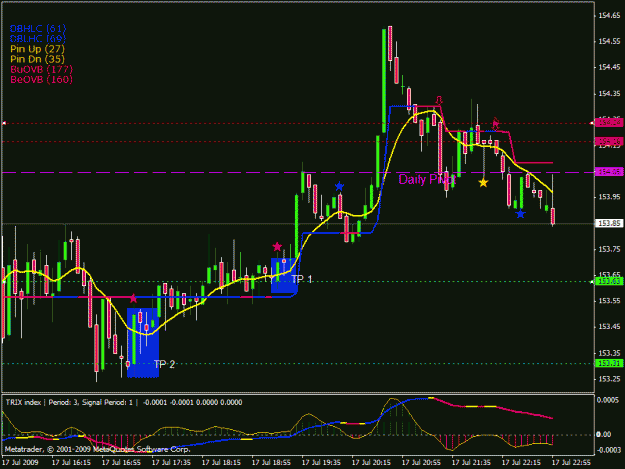Click the 17 Jul 20:15 time label
The height and width of the screenshot is (469, 625).
371,463
